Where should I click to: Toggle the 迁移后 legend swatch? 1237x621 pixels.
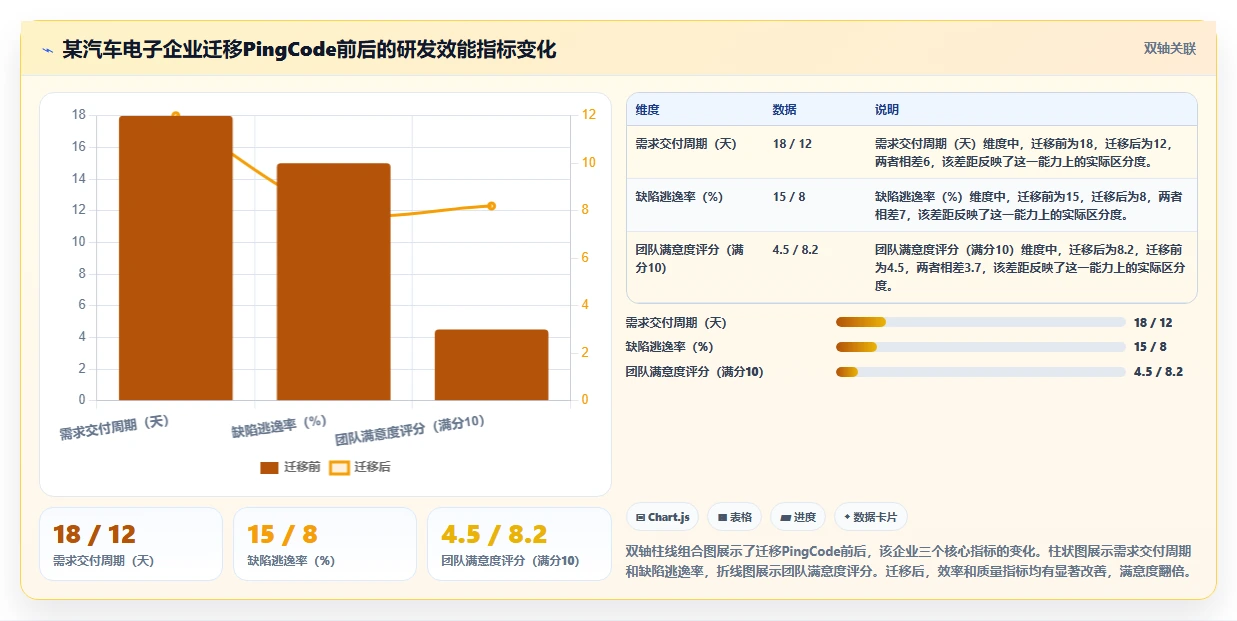(340, 467)
